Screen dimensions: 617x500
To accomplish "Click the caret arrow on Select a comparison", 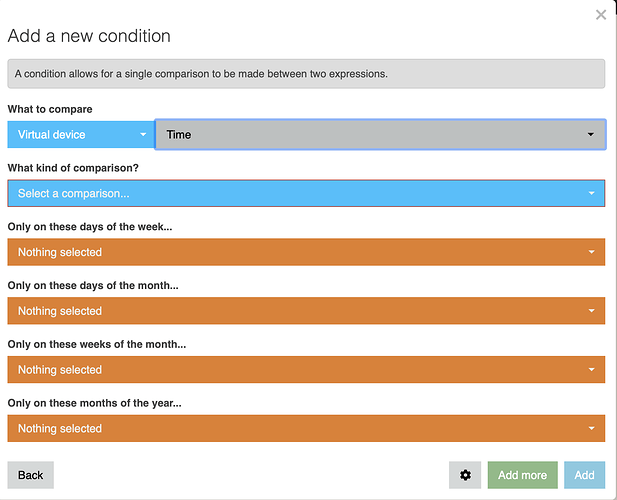I will (591, 193).
